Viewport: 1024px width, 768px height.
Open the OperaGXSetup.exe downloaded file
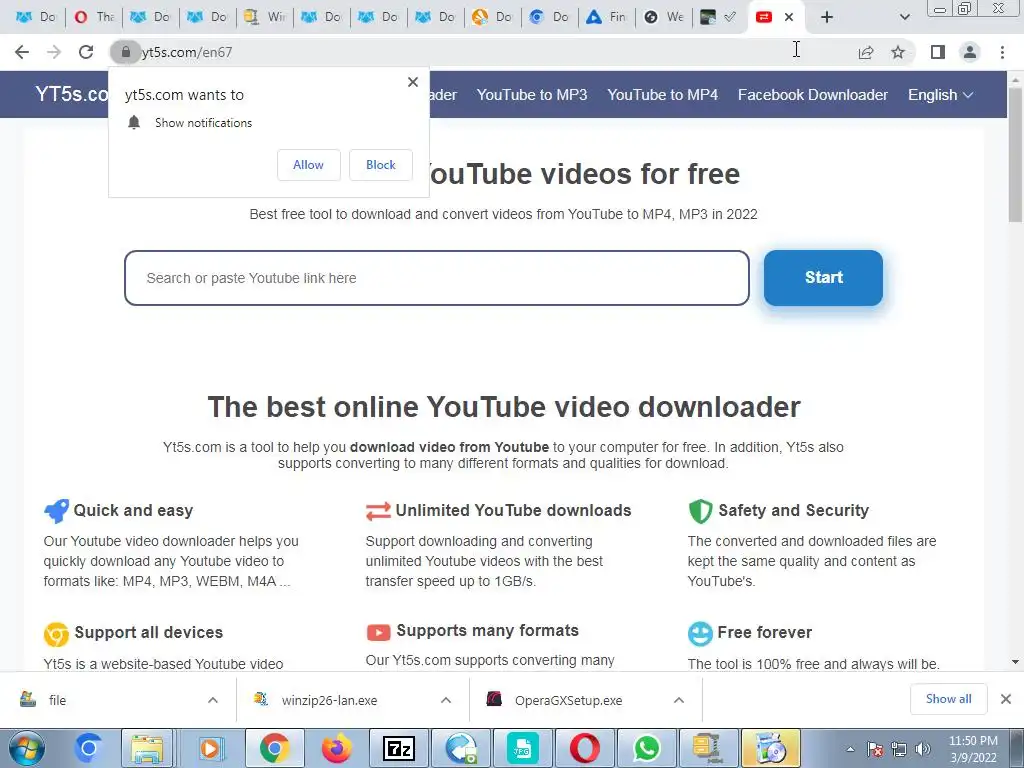[x=568, y=700]
